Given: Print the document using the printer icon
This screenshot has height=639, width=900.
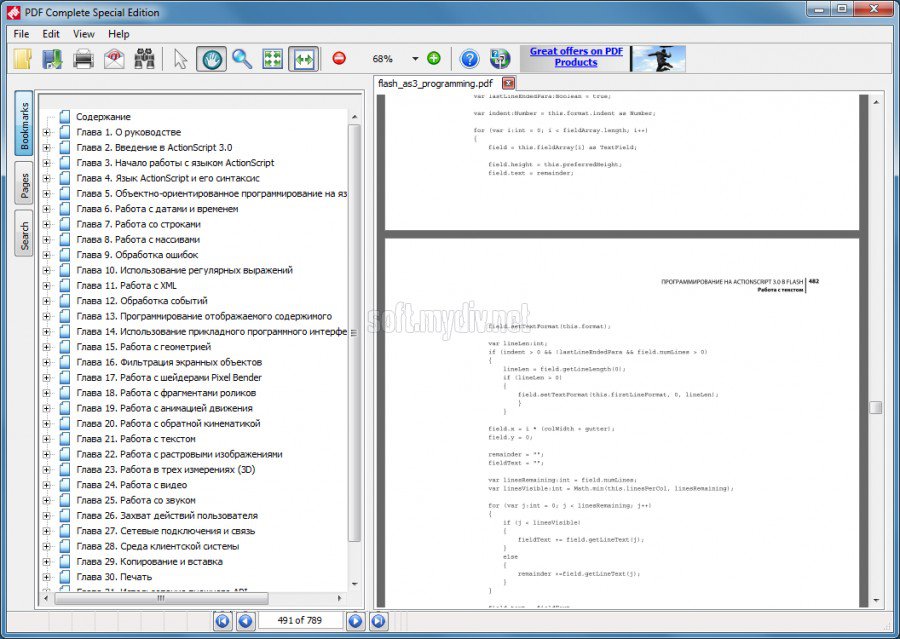Looking at the screenshot, I should [83, 59].
